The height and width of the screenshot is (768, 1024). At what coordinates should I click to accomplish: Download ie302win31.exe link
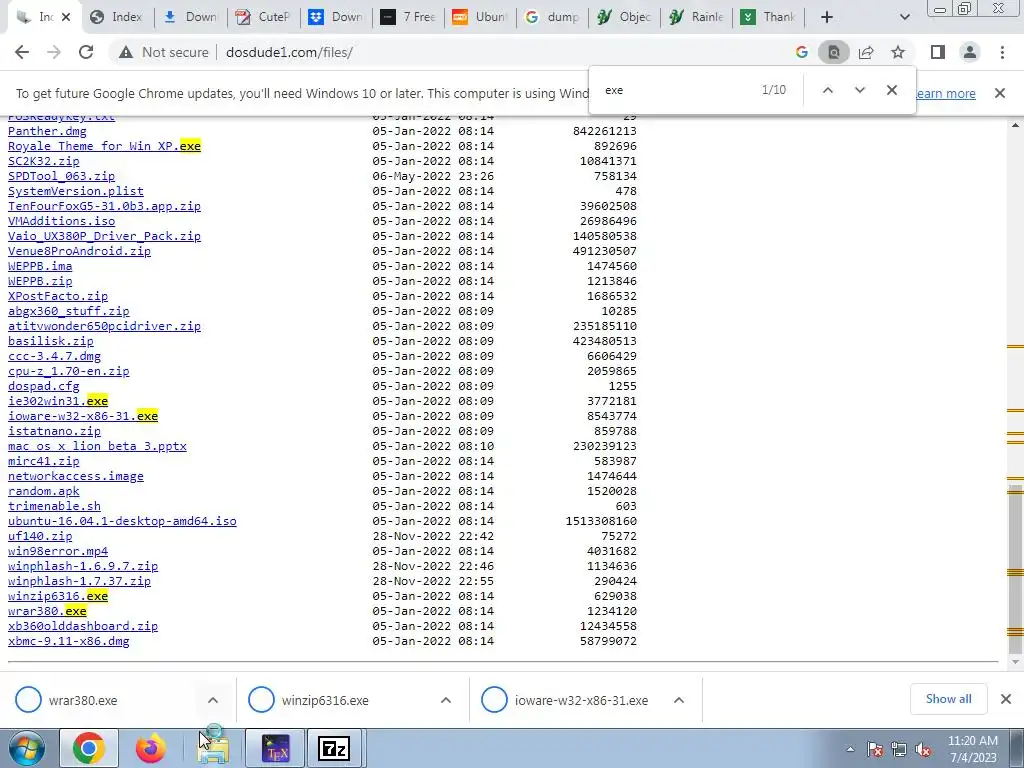[x=58, y=401]
